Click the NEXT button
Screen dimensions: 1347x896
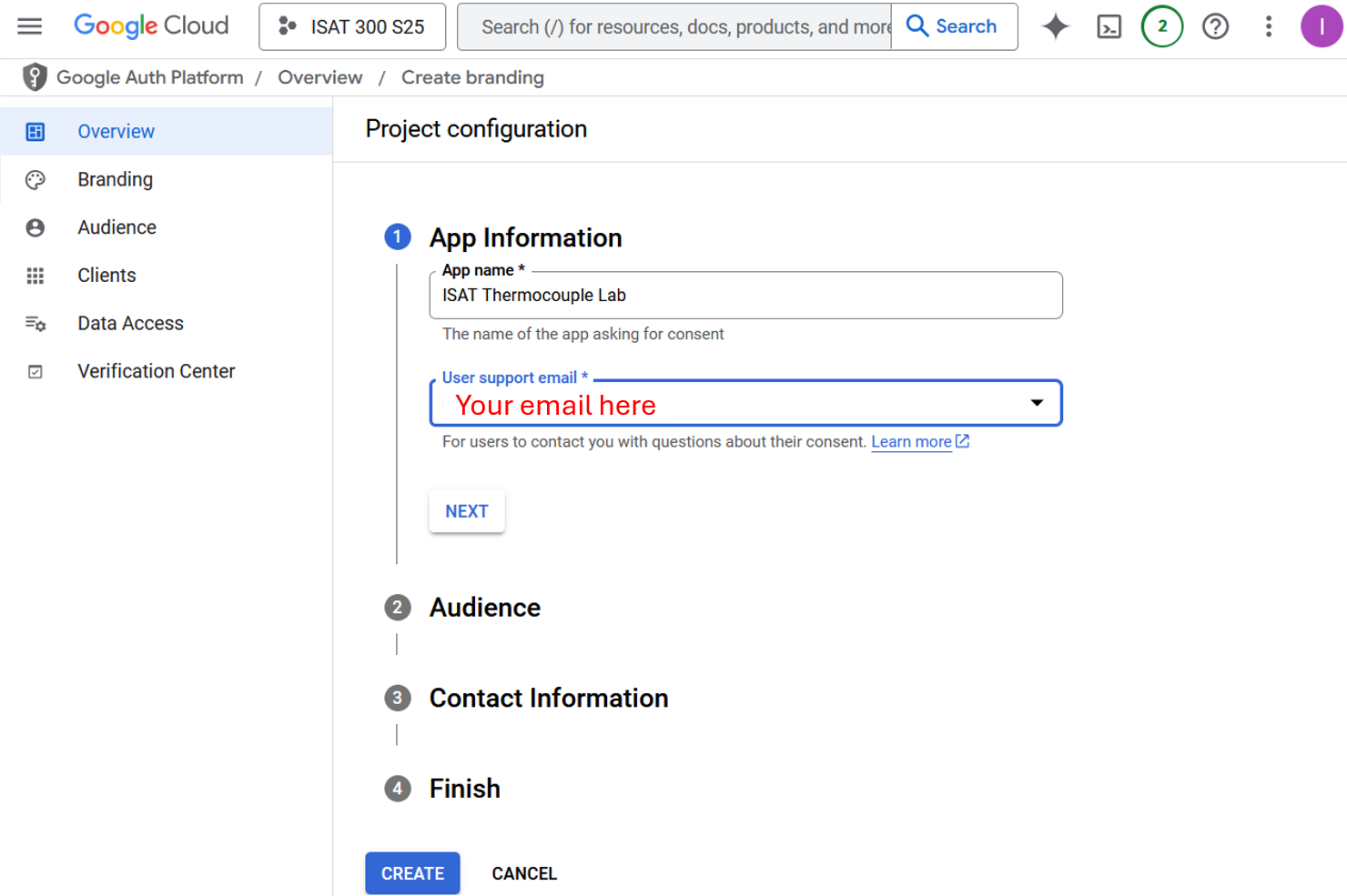[467, 511]
